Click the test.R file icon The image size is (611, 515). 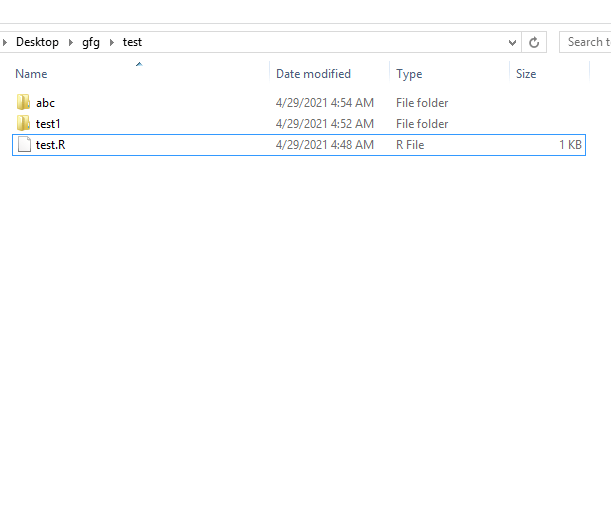tap(24, 145)
